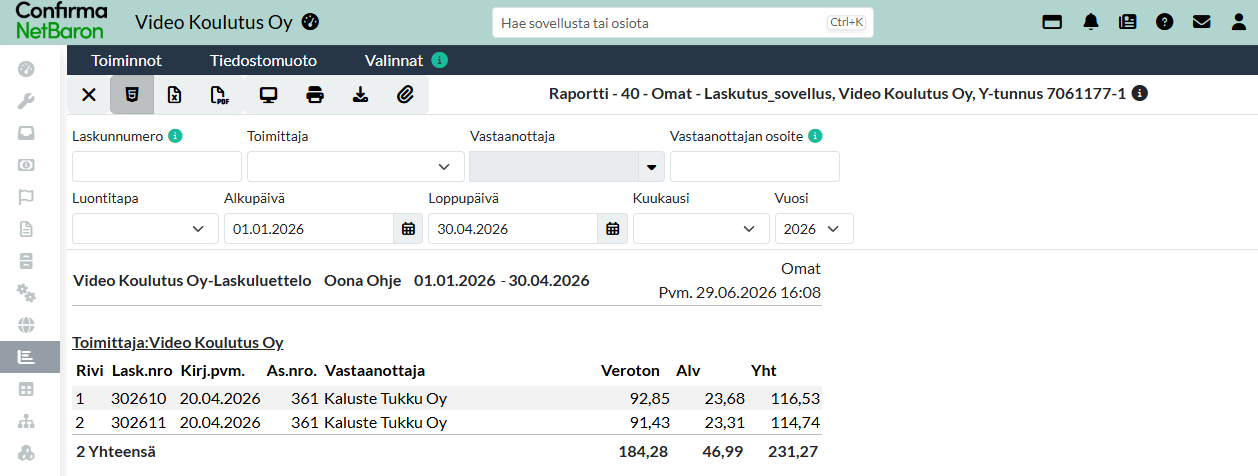Click total amount 114,74

[x=795, y=422]
